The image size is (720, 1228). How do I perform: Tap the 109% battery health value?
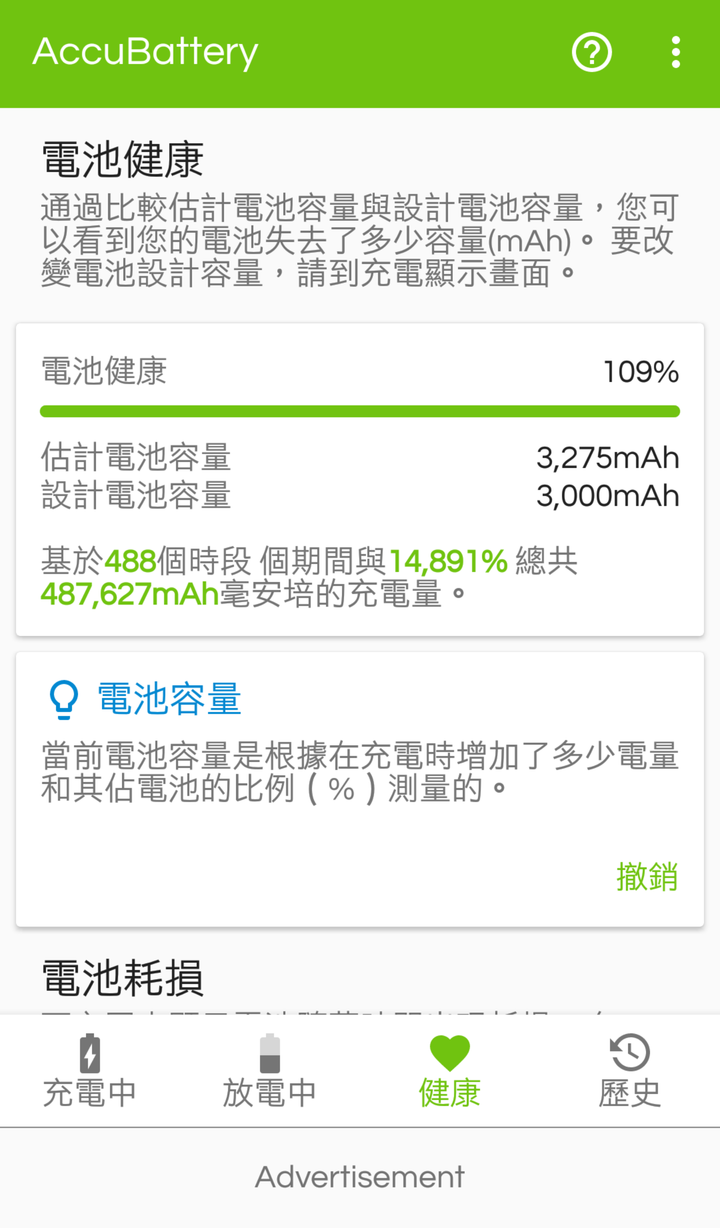[x=641, y=372]
